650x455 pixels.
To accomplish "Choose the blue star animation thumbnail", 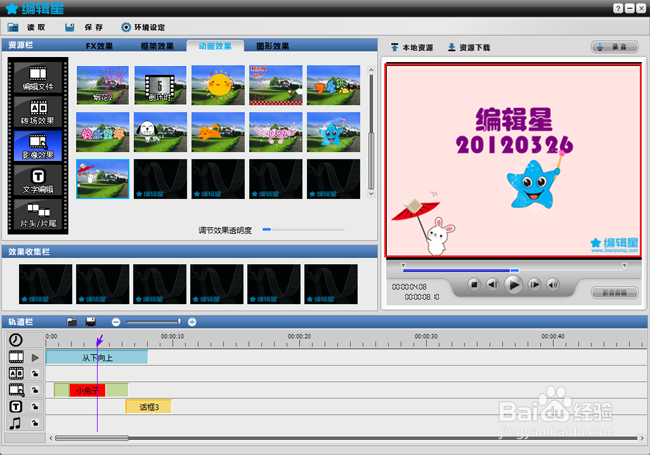I will [x=334, y=132].
